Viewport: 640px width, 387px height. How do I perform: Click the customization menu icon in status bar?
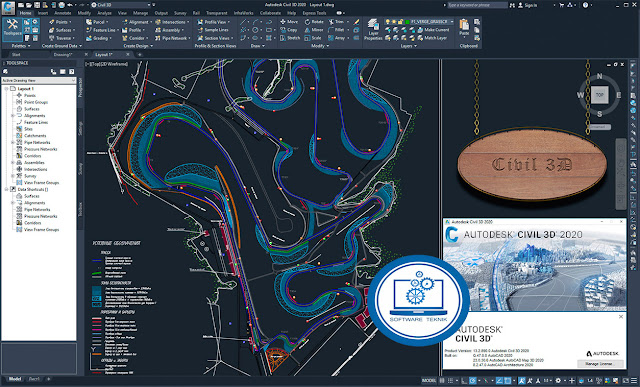(634, 380)
